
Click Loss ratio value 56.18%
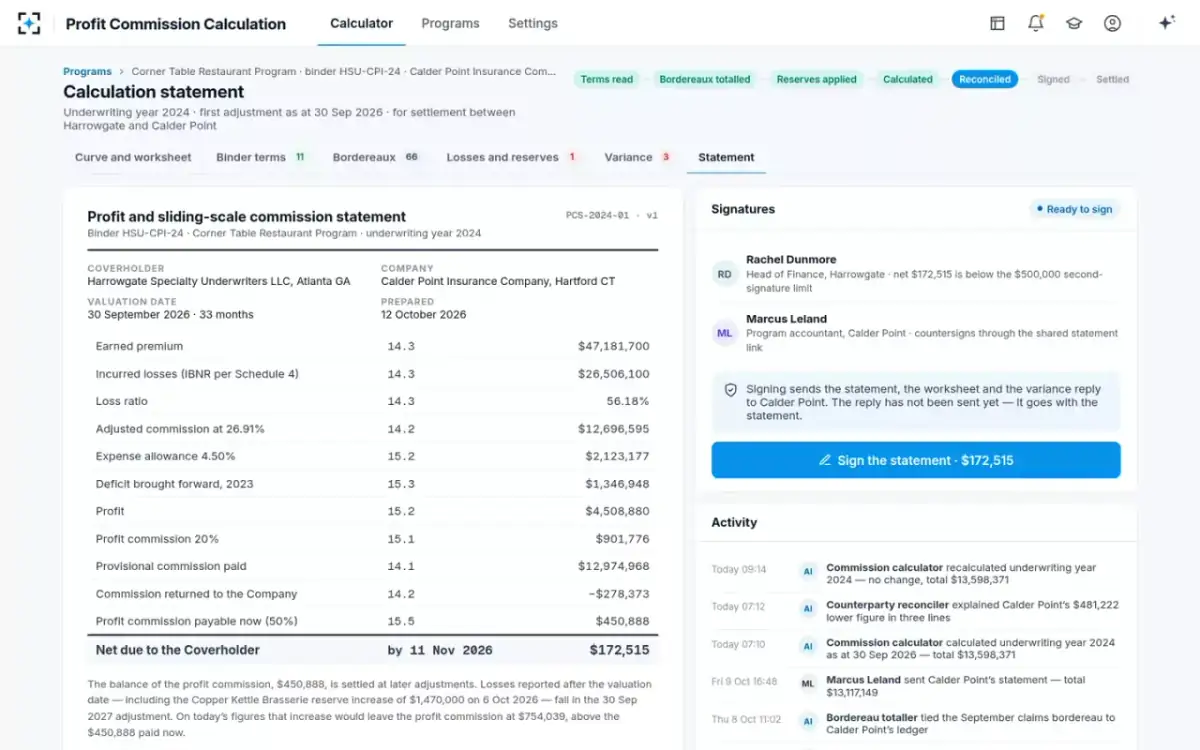point(627,401)
